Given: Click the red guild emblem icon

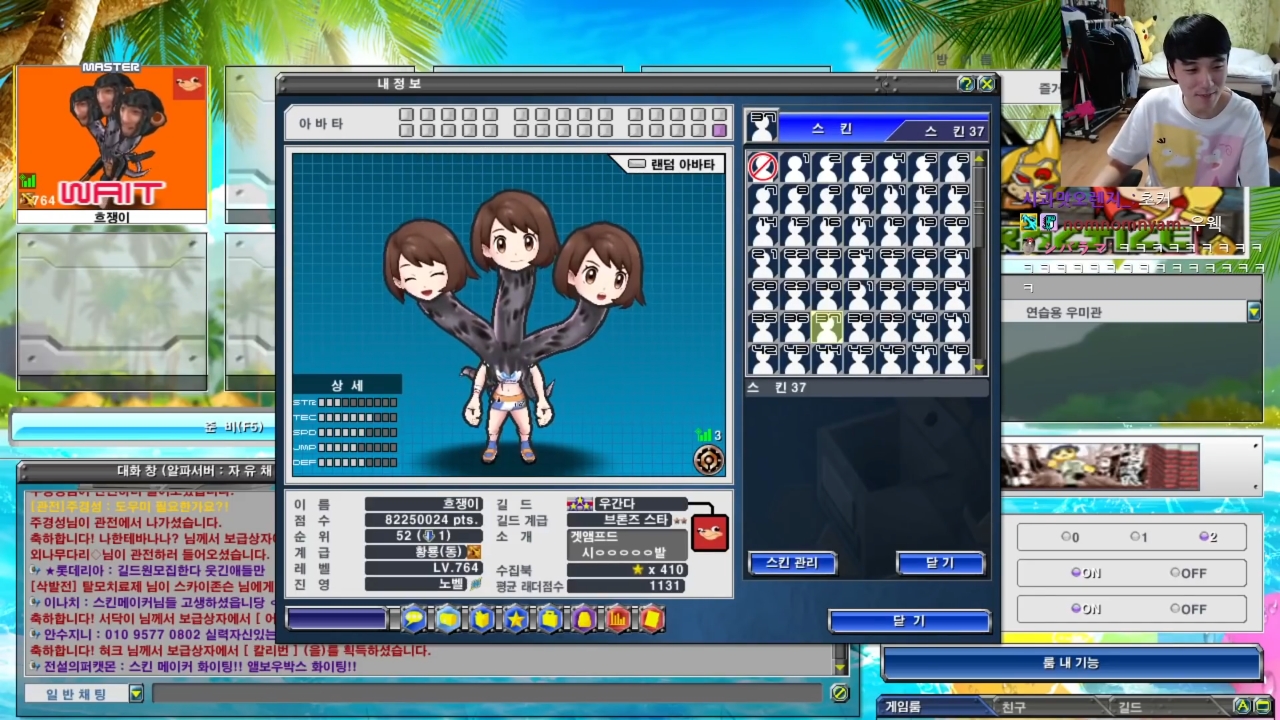Looking at the screenshot, I should 711,533.
